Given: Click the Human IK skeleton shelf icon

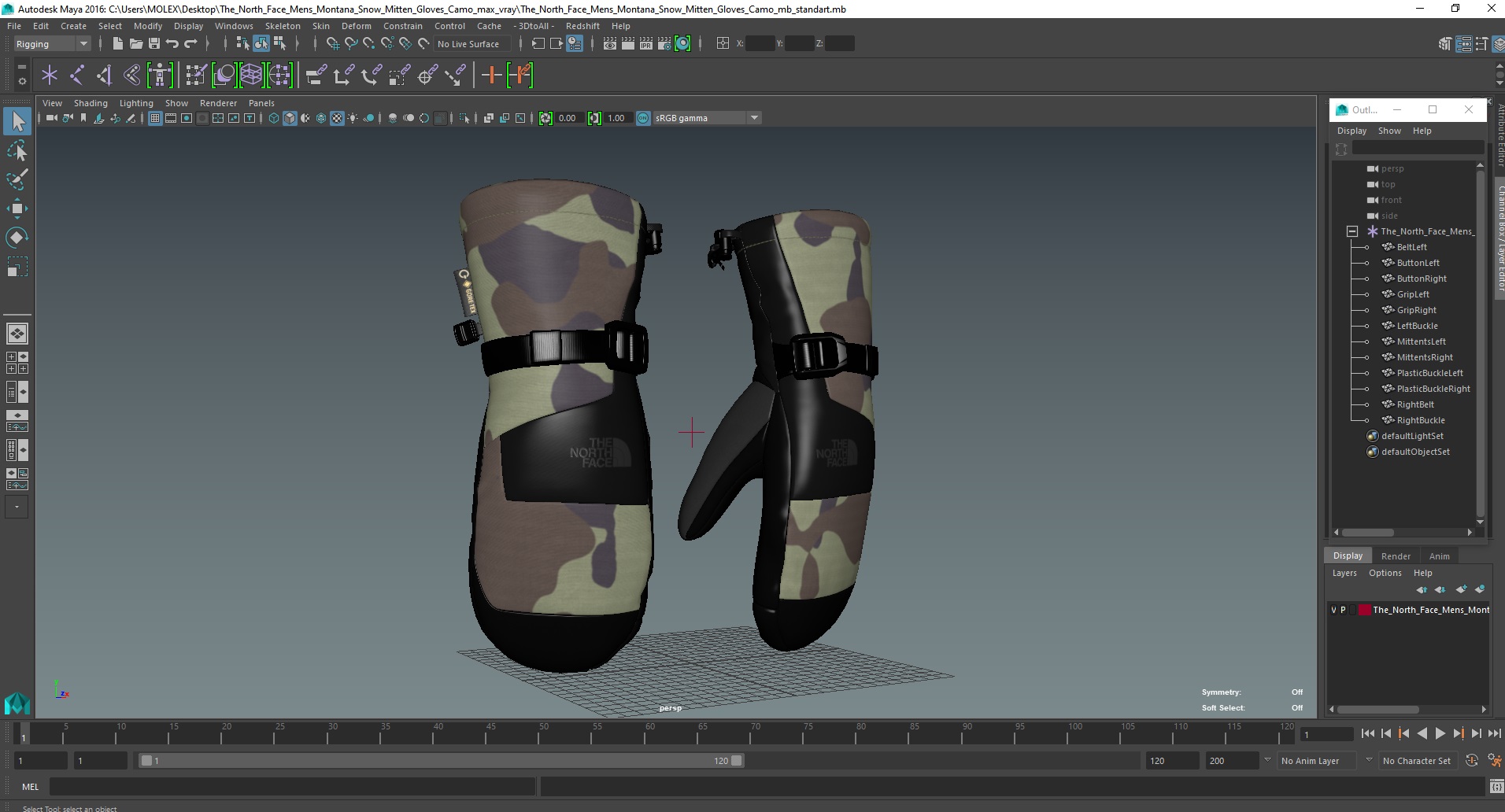Looking at the screenshot, I should coord(160,76).
